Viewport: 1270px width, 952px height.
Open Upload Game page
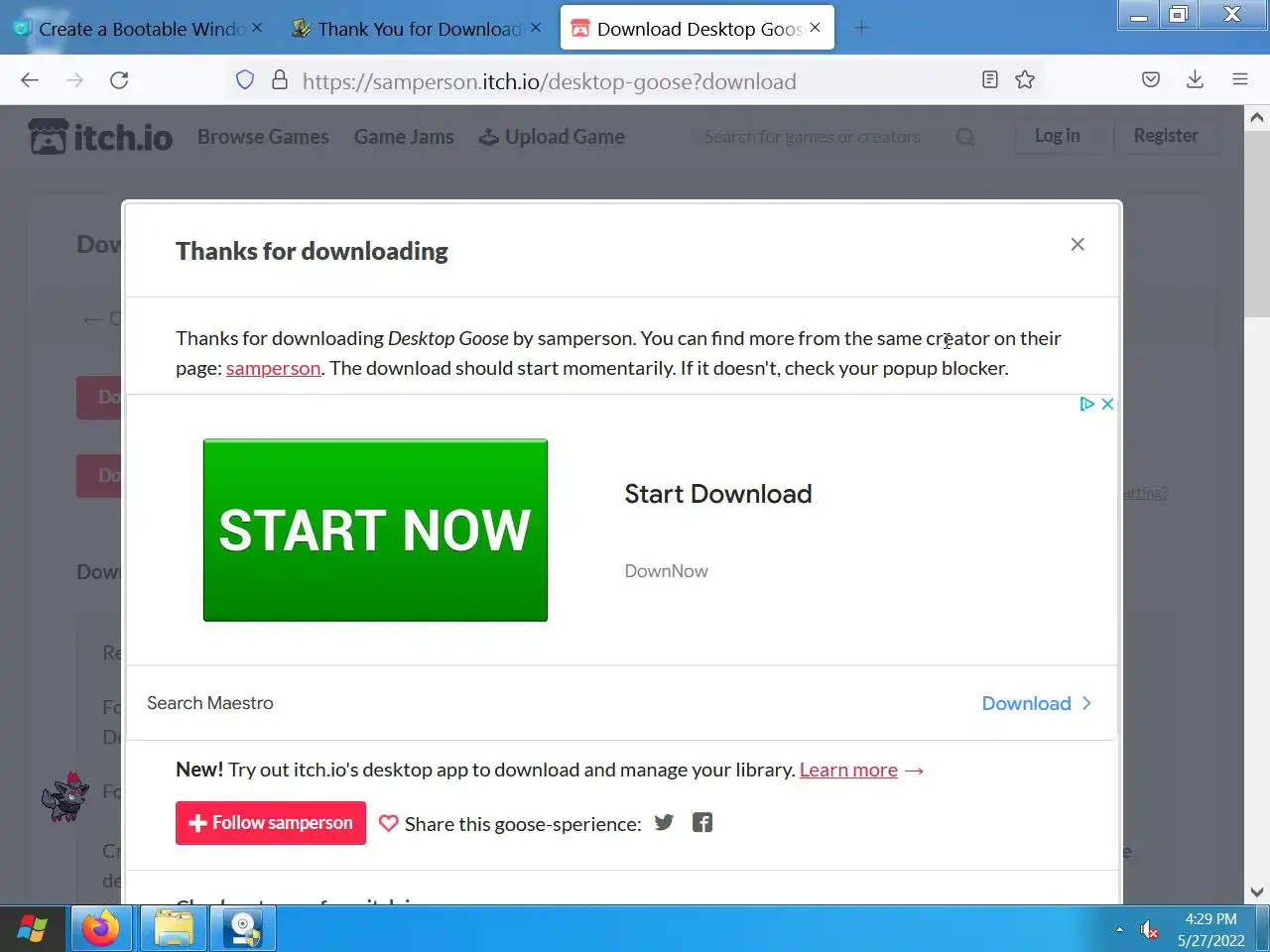[552, 137]
